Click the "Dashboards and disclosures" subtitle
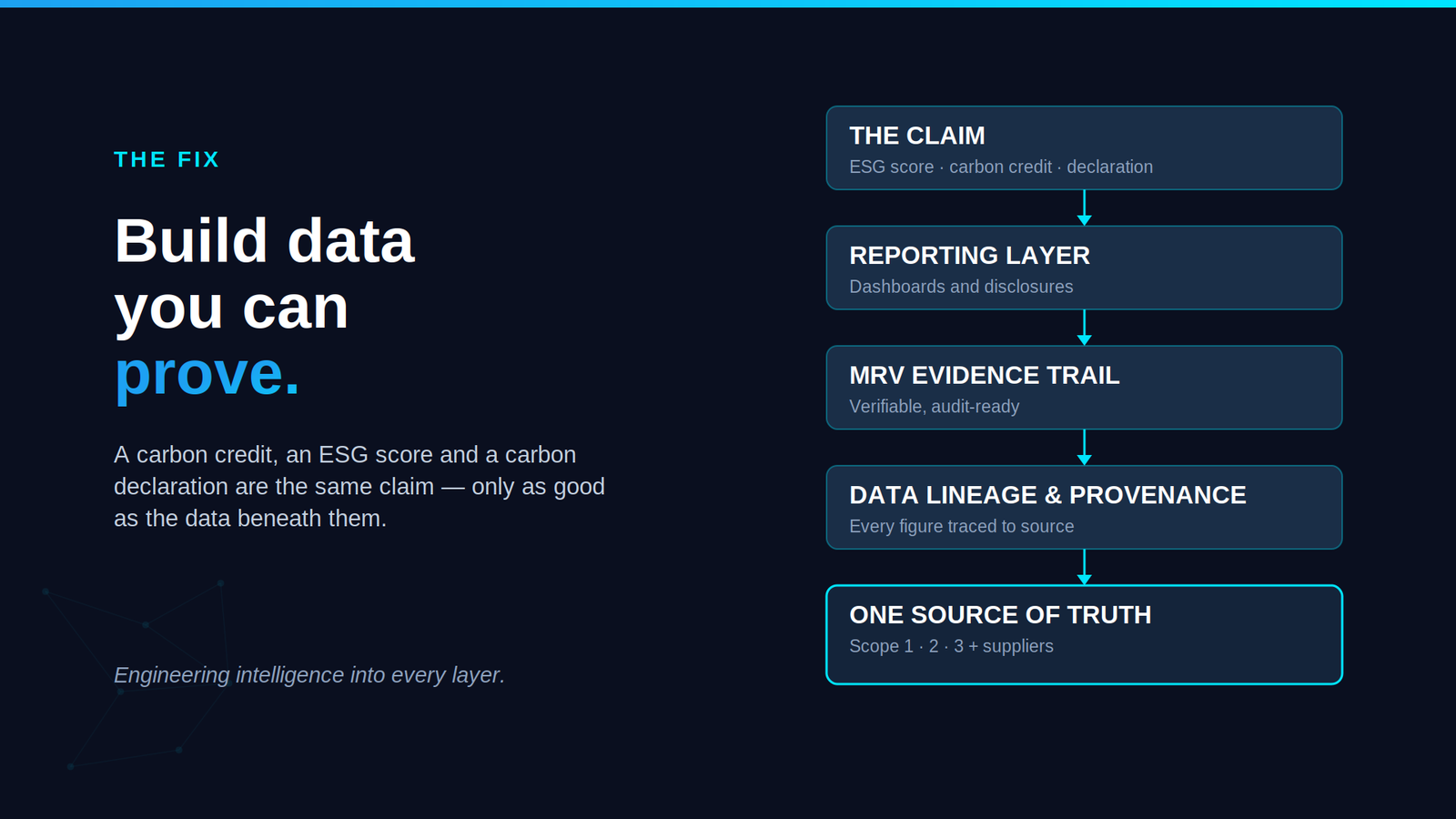The width and height of the screenshot is (1456, 819). 961,287
